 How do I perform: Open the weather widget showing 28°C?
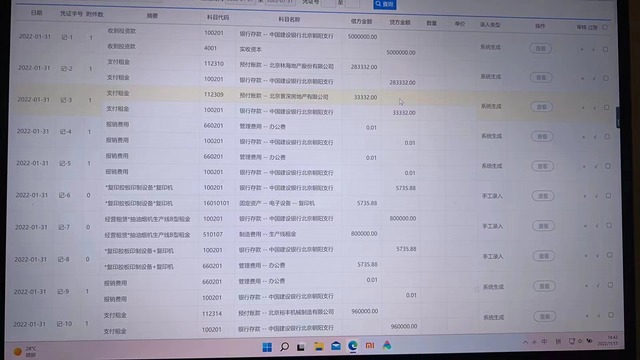25,351
